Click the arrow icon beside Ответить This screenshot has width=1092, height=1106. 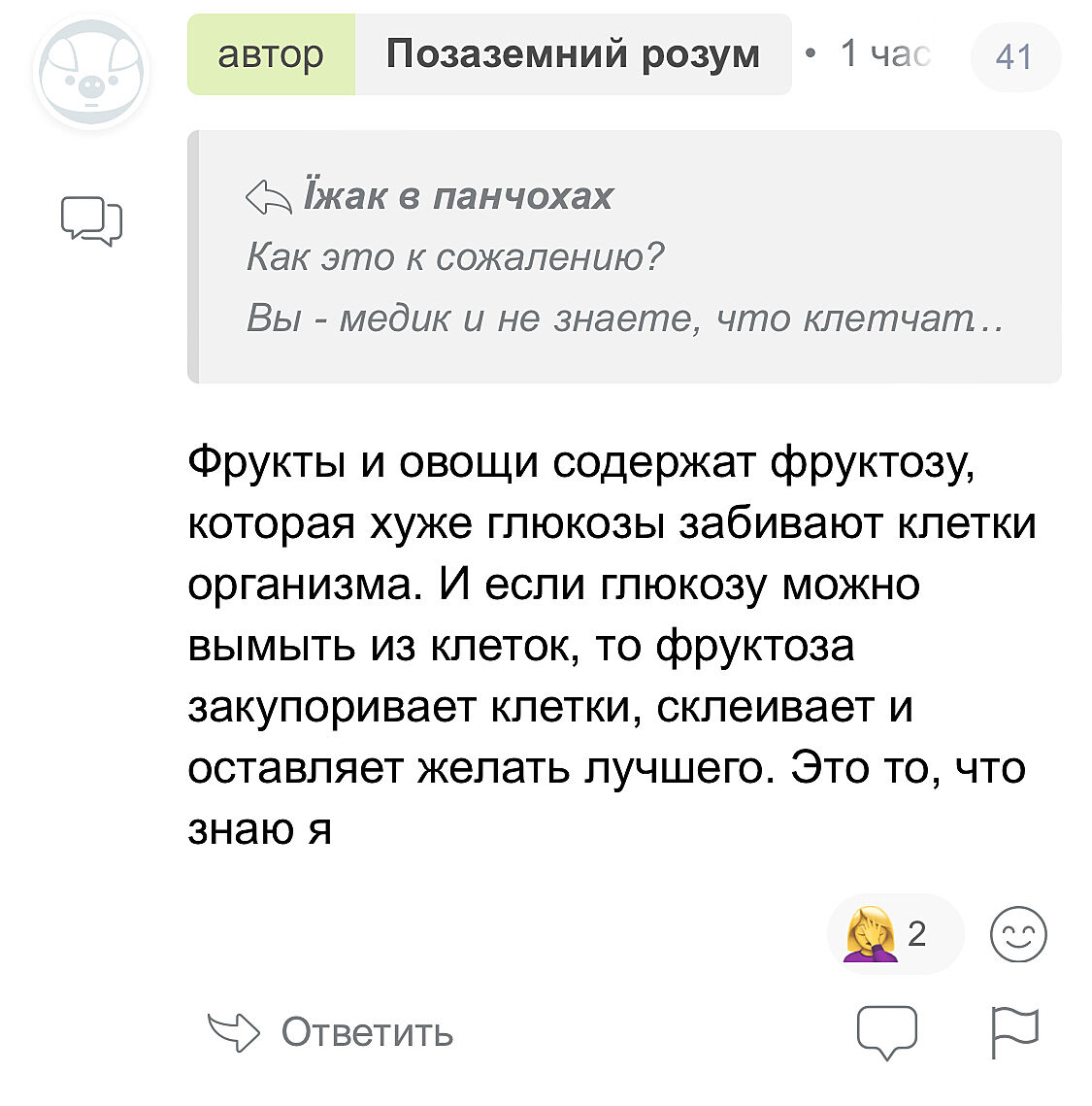[x=234, y=1032]
